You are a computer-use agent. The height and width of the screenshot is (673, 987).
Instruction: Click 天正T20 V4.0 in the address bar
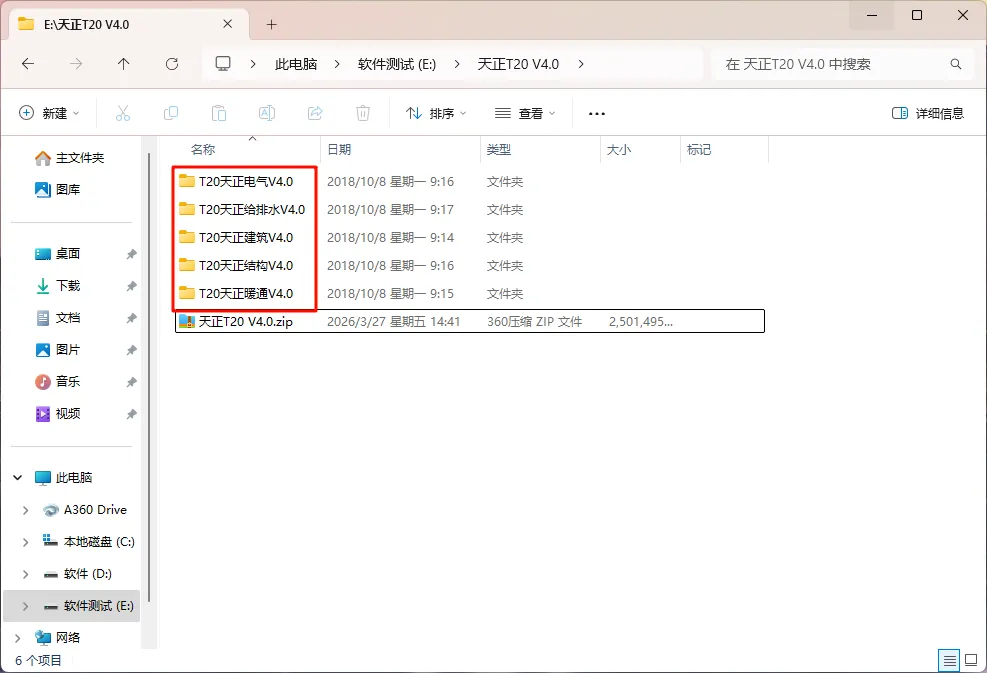518,64
